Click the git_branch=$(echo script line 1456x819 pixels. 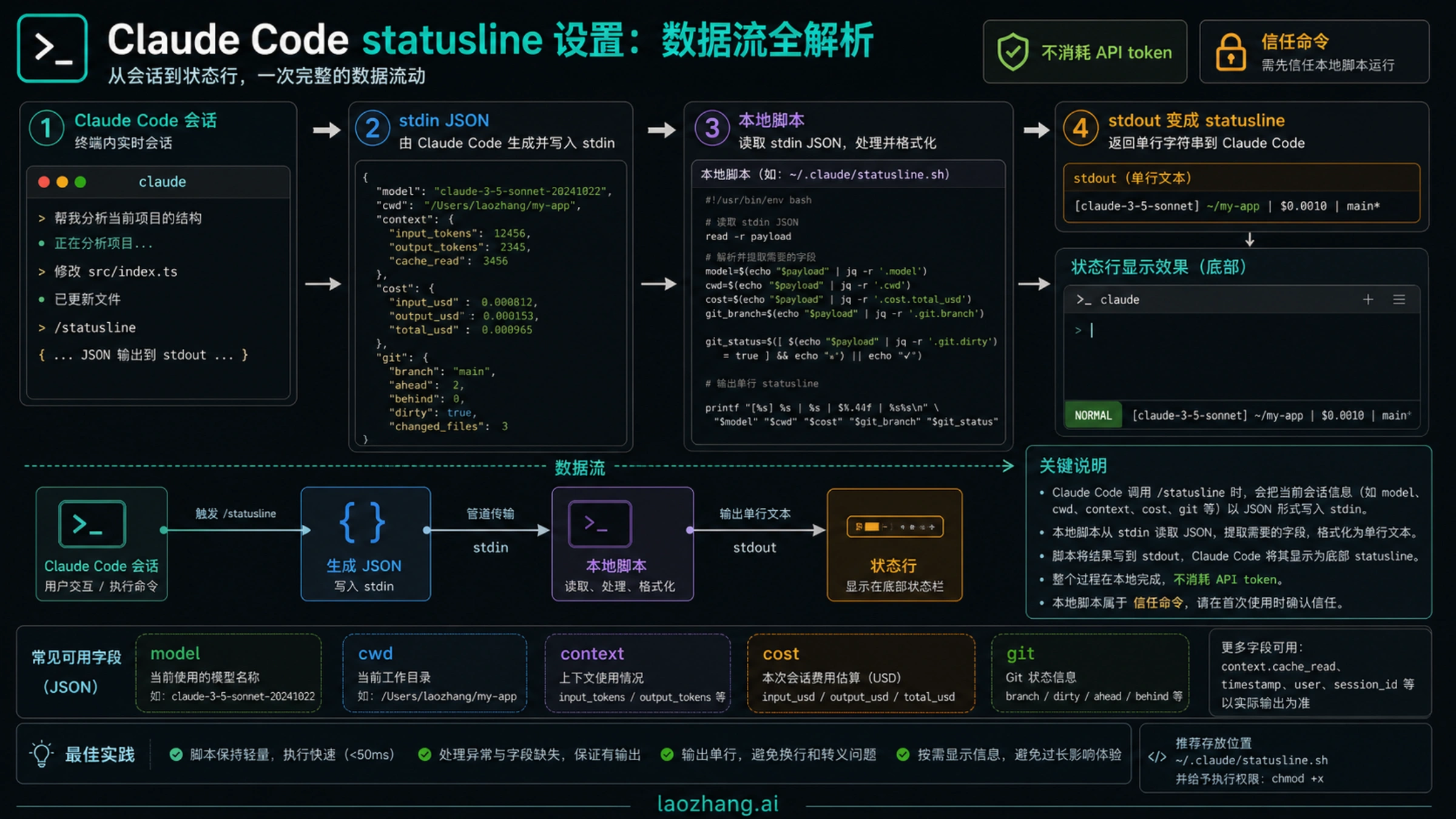coord(844,314)
